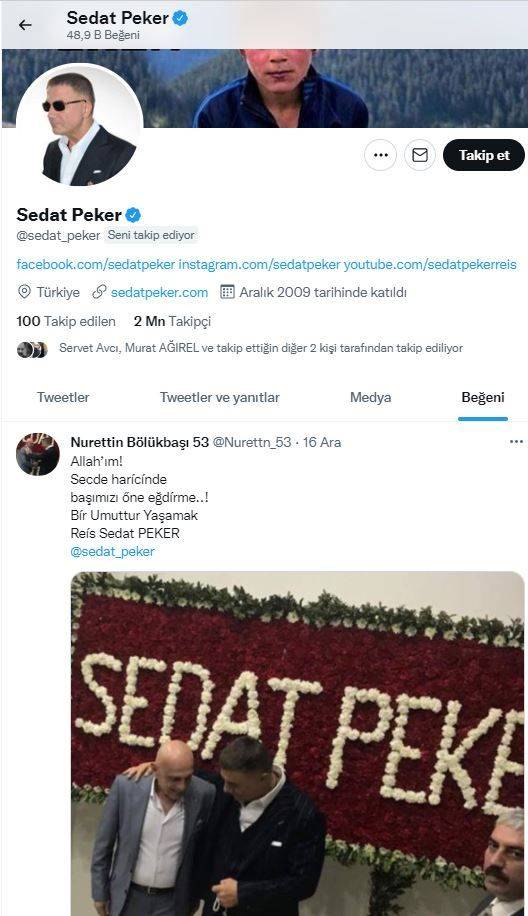Image resolution: width=528 pixels, height=916 pixels.
Task: Follow the account with Takip et
Action: (484, 155)
